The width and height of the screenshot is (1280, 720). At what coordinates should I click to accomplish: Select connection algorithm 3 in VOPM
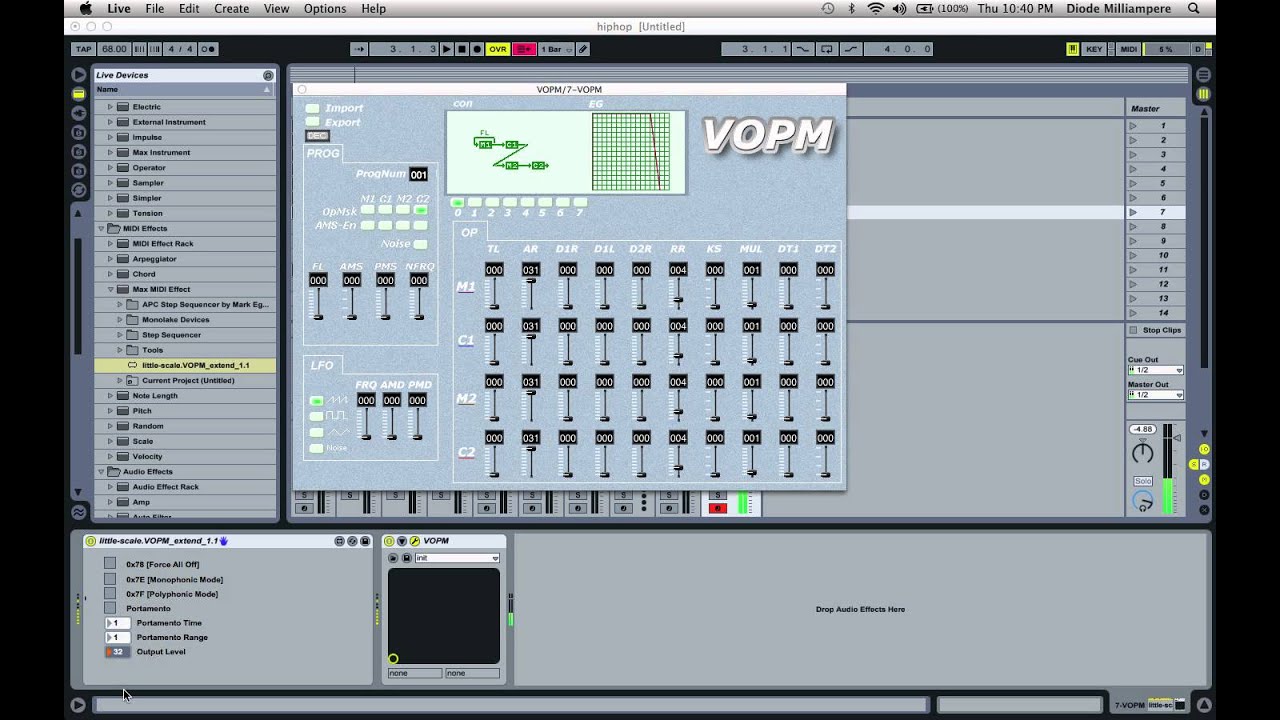pos(509,203)
